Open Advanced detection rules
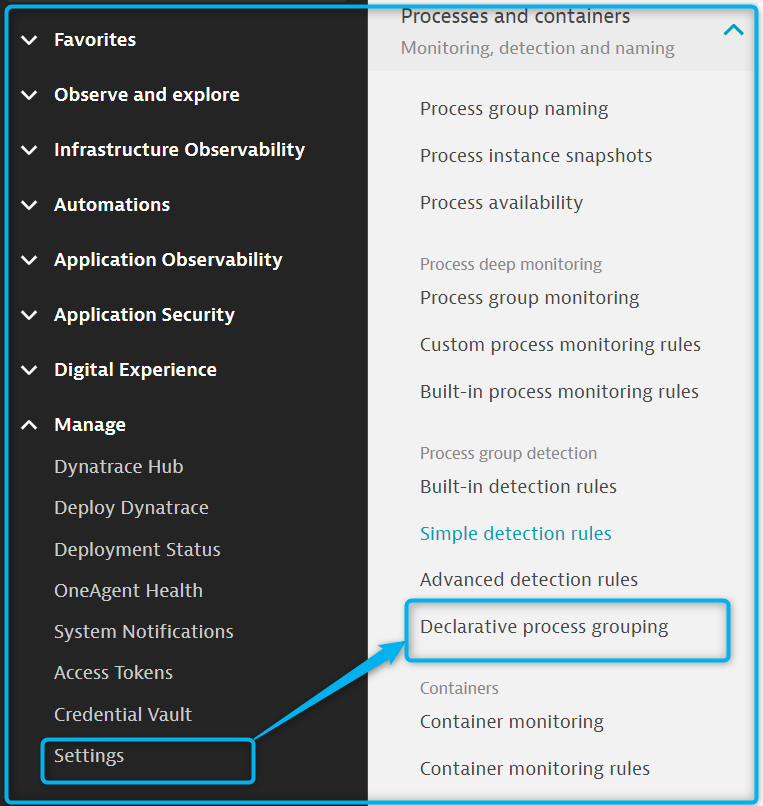763x806 pixels. click(x=528, y=579)
